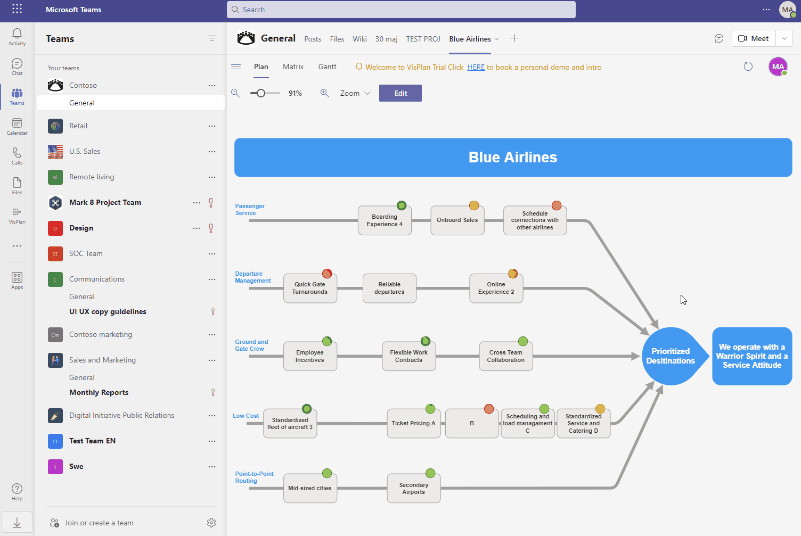Viewport: 801px width, 536px height.
Task: Open the Apps store icon
Action: pyautogui.click(x=17, y=280)
